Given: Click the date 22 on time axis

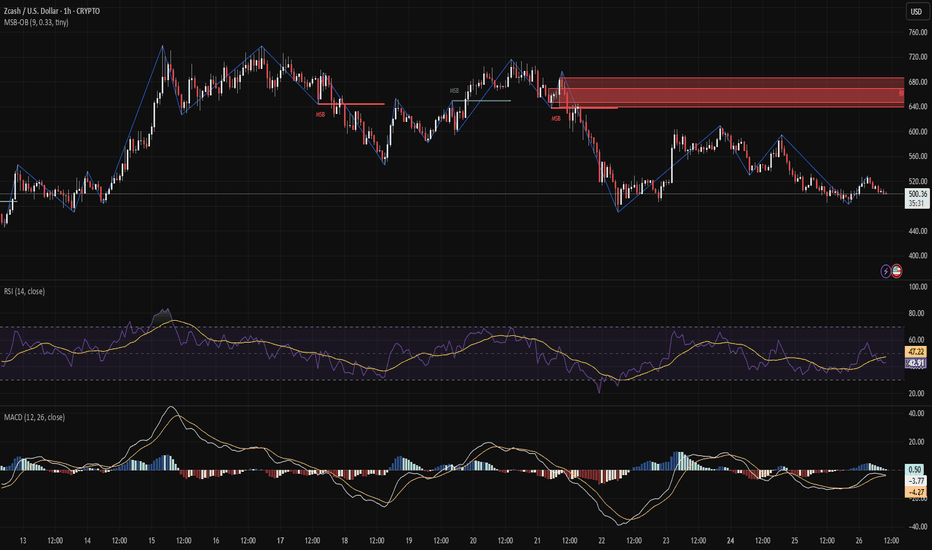Looking at the screenshot, I should tap(603, 541).
